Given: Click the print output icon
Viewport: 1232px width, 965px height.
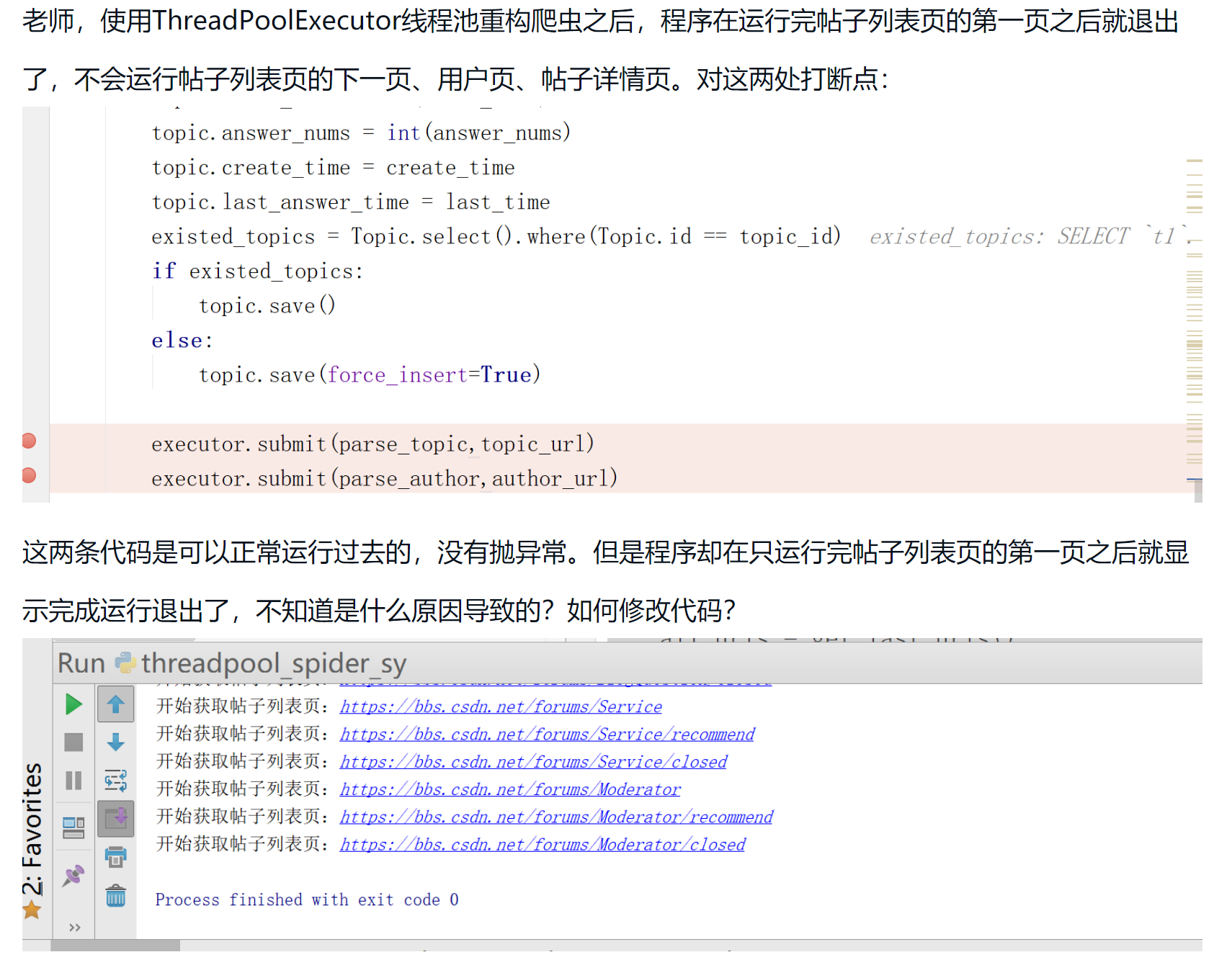Looking at the screenshot, I should click(115, 856).
